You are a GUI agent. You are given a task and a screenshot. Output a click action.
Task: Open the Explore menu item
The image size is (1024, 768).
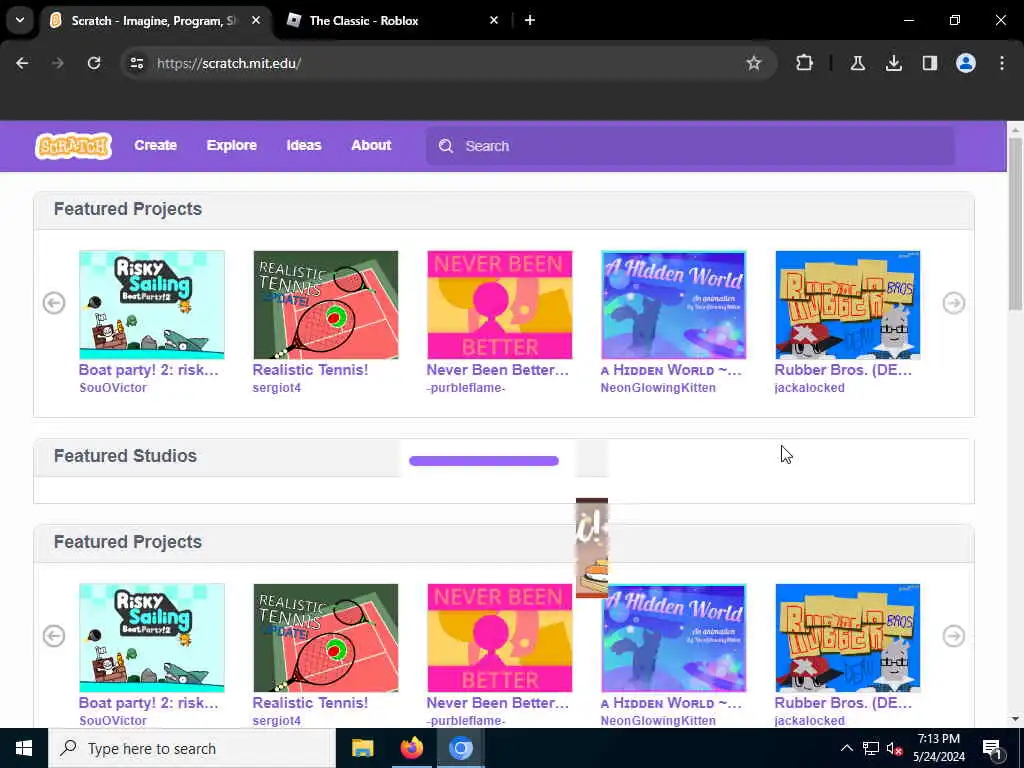coord(232,145)
